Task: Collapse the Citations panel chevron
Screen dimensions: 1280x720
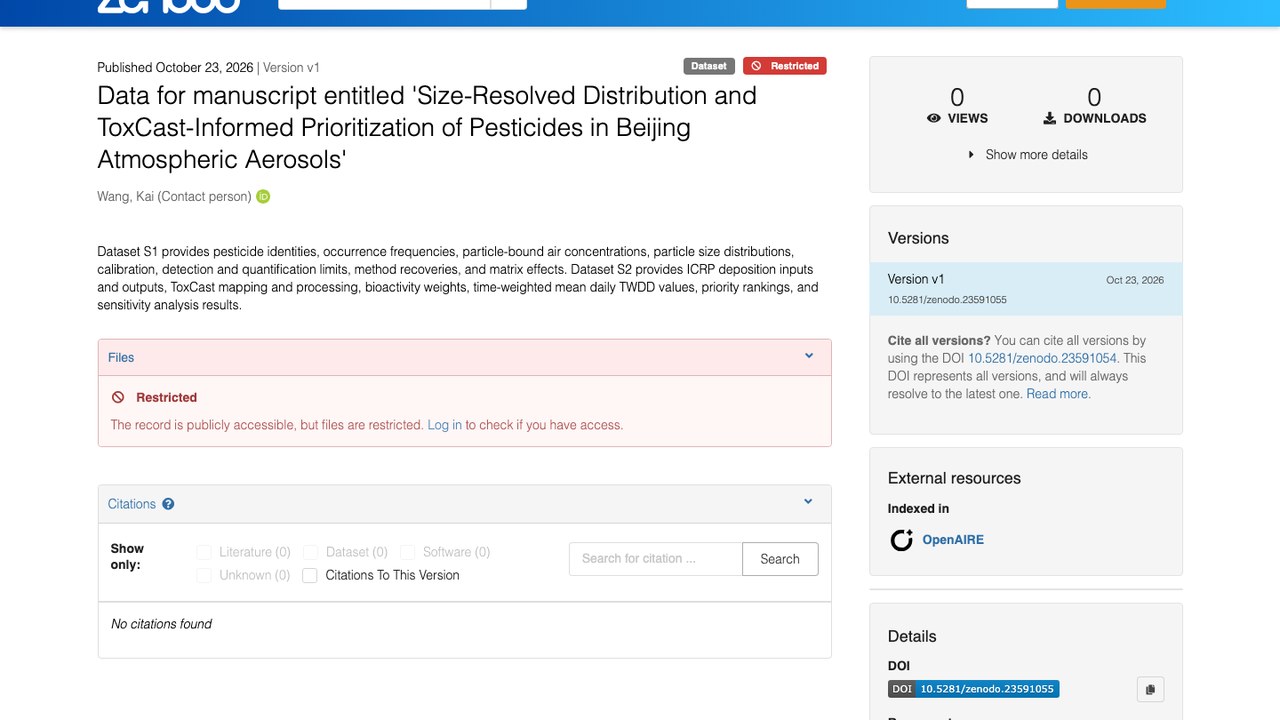Action: [808, 502]
